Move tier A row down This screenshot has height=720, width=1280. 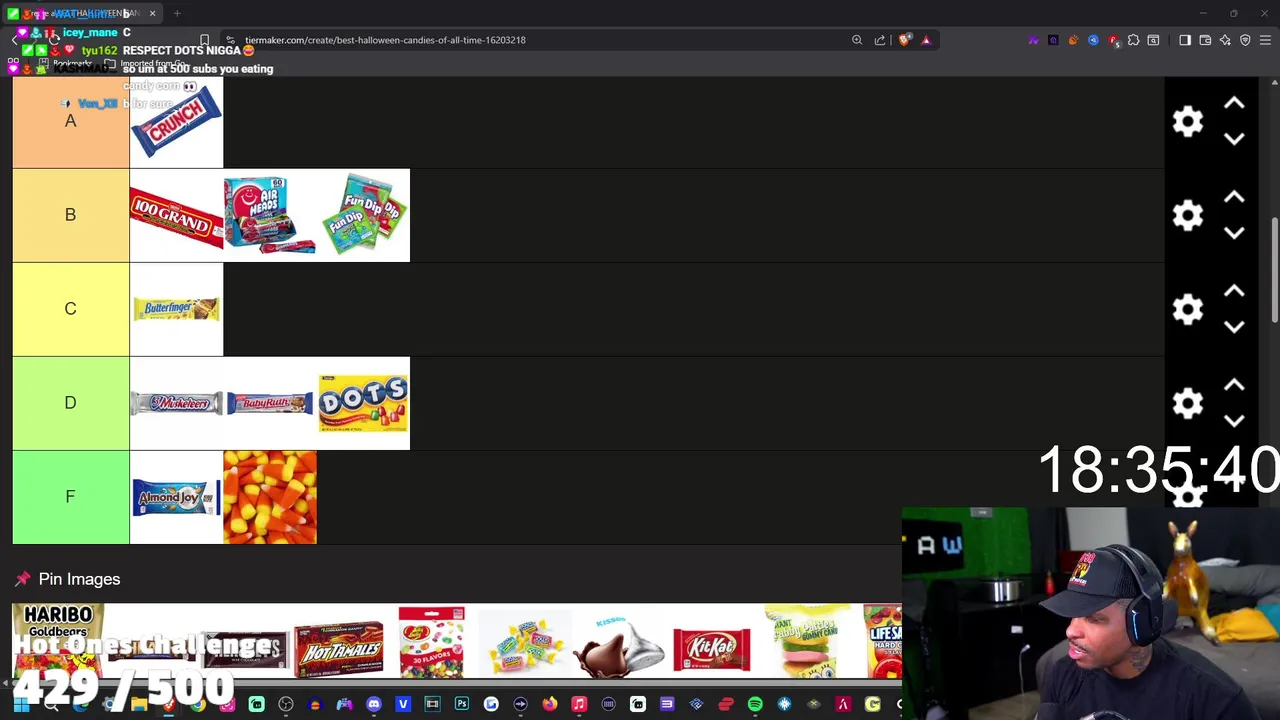[1234, 139]
